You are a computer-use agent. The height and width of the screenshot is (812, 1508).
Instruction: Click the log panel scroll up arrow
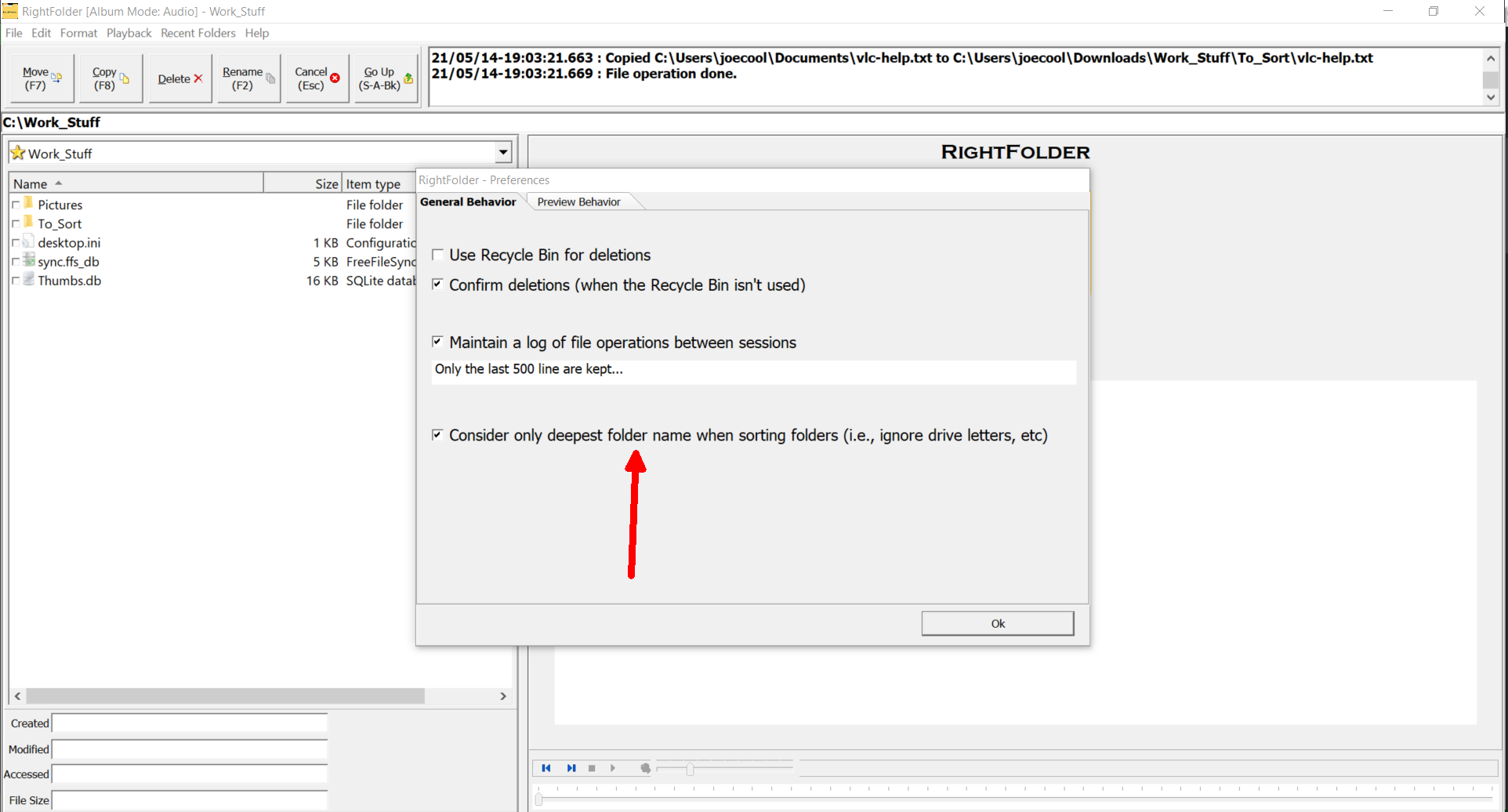[1491, 58]
